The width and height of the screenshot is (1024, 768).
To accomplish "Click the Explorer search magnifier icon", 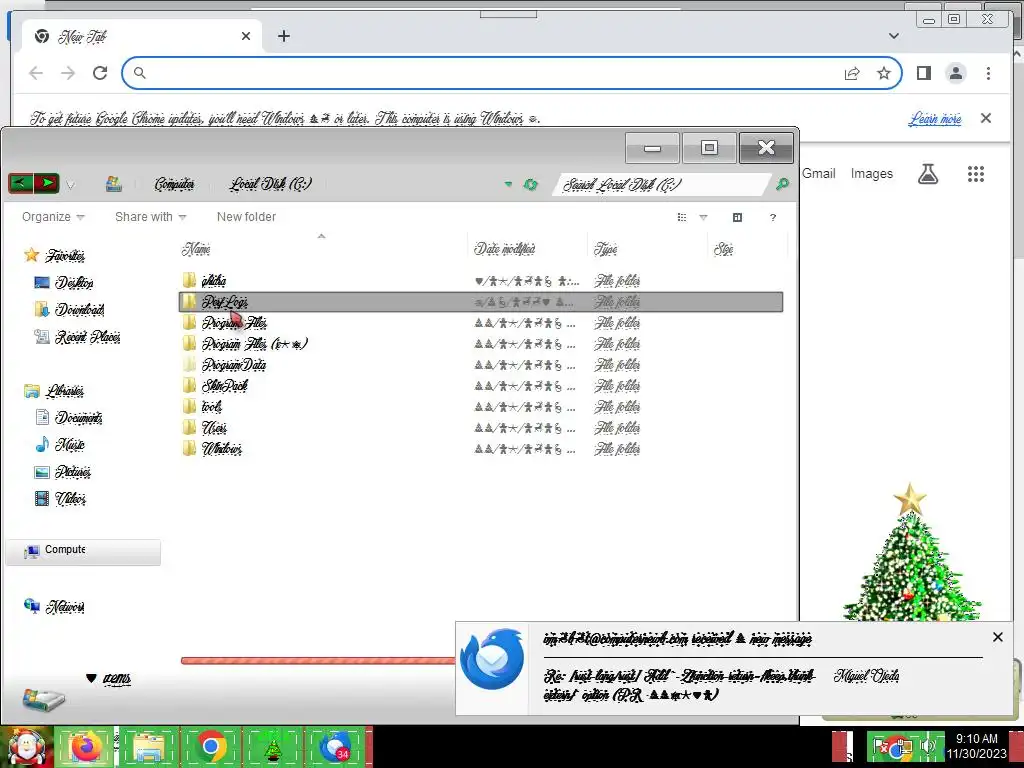I will pyautogui.click(x=782, y=185).
